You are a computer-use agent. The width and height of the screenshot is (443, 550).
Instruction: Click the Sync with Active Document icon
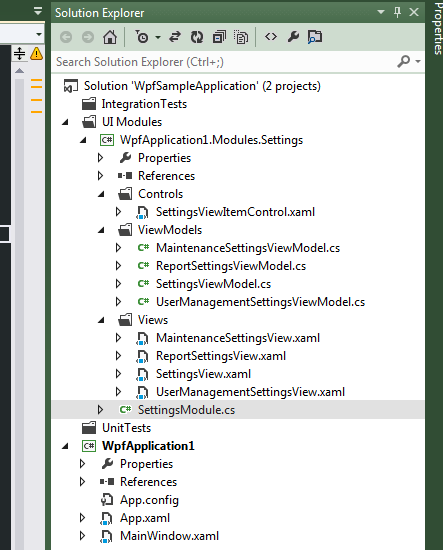coord(175,37)
